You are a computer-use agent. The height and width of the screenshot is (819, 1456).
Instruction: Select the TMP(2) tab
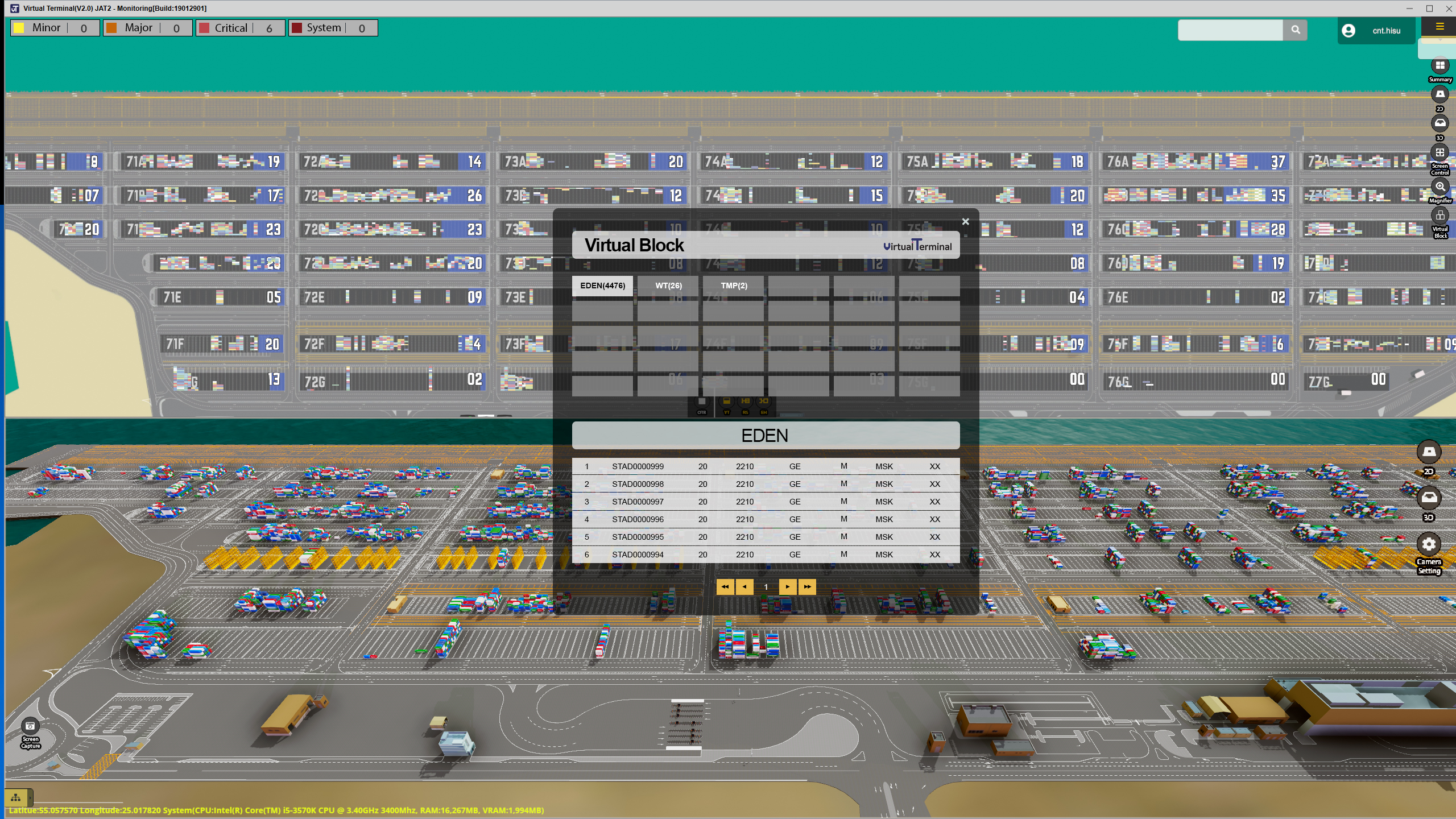pos(734,286)
